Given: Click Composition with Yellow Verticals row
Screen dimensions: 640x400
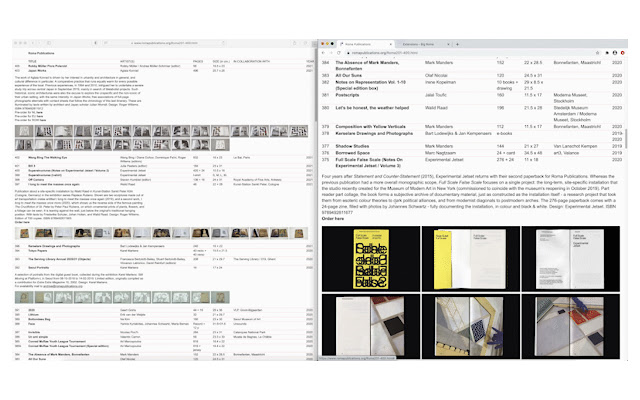Looking at the screenshot, I should pyautogui.click(x=471, y=127).
